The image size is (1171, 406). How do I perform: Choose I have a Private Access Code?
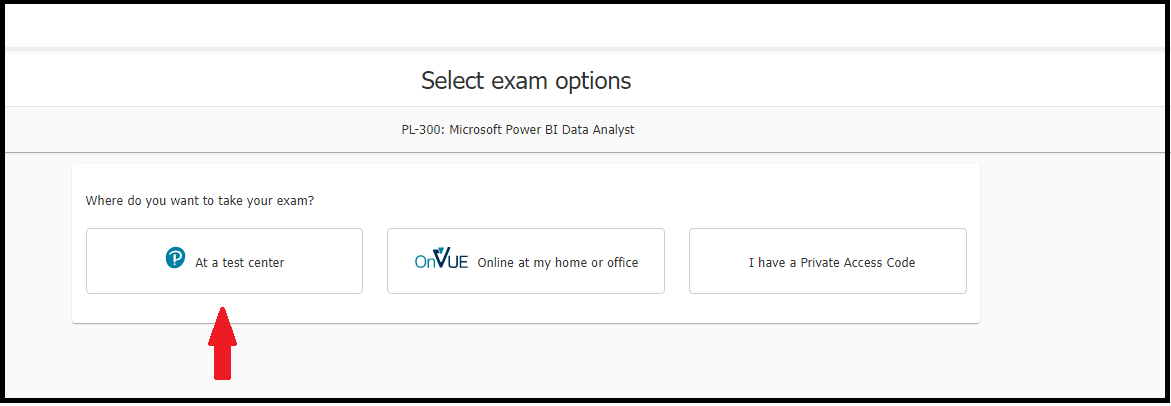click(827, 261)
